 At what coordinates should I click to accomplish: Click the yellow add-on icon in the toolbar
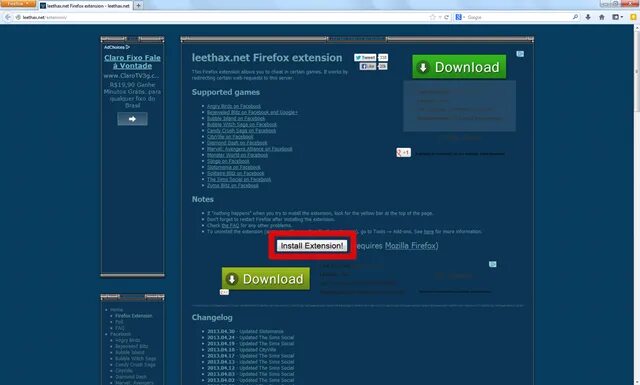click(633, 17)
